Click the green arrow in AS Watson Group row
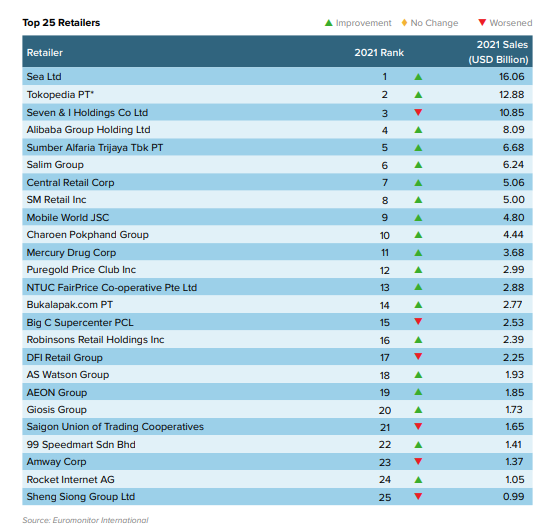The image size is (559, 530). [418, 375]
